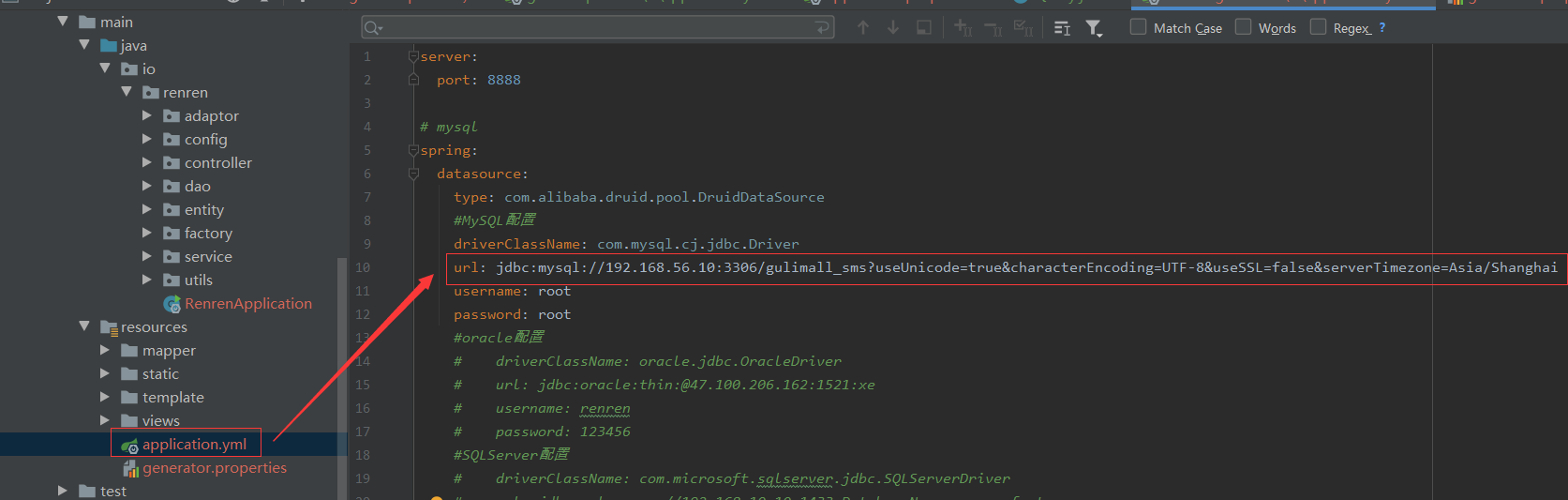
Task: Click the new line icon in search field
Action: click(823, 28)
